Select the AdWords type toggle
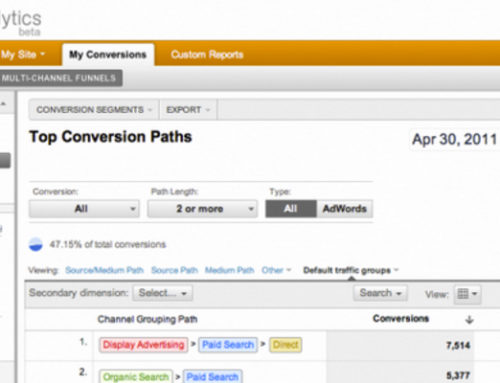 pyautogui.click(x=345, y=209)
